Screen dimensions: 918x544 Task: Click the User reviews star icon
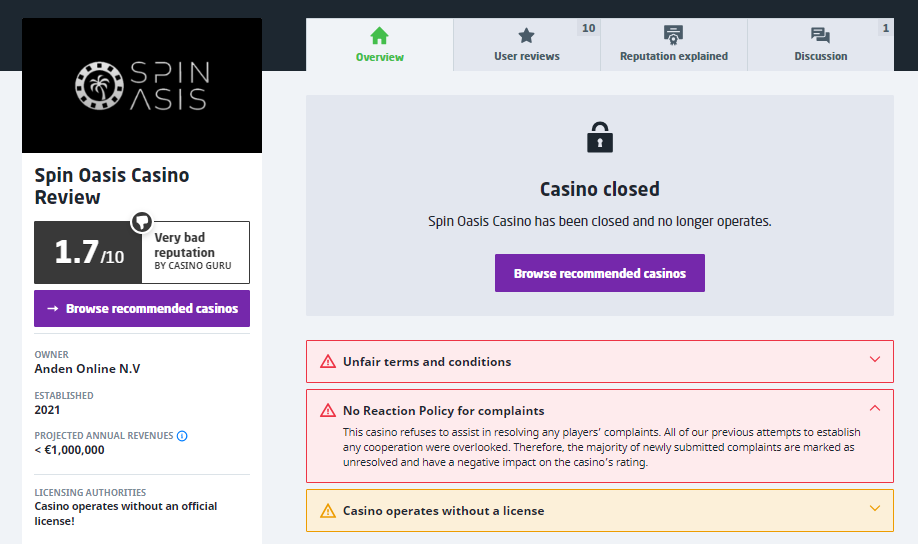point(526,36)
